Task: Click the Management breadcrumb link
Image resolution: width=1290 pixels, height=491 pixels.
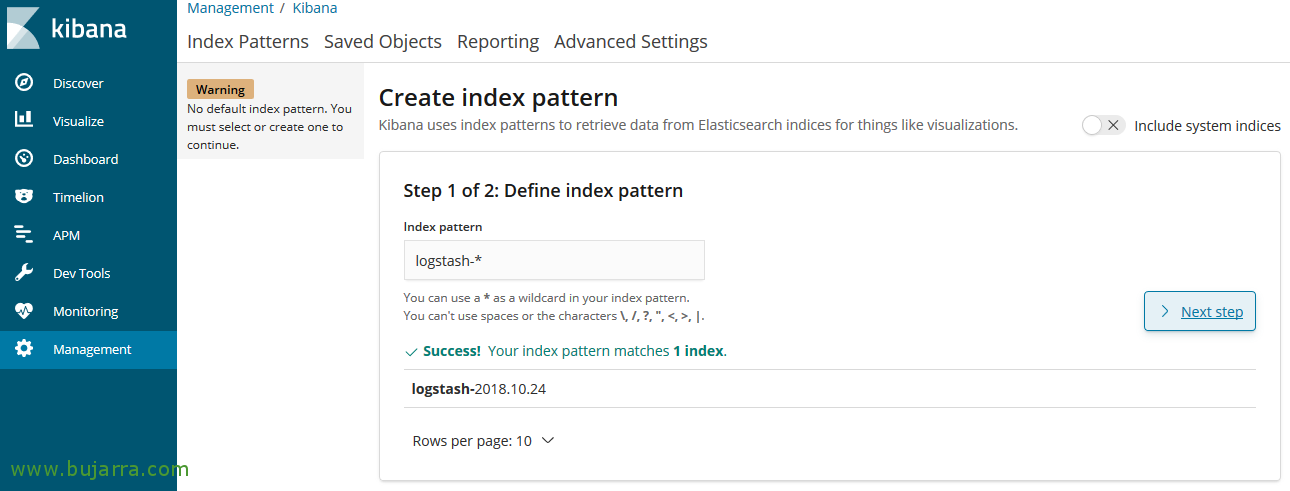Action: tap(230, 8)
